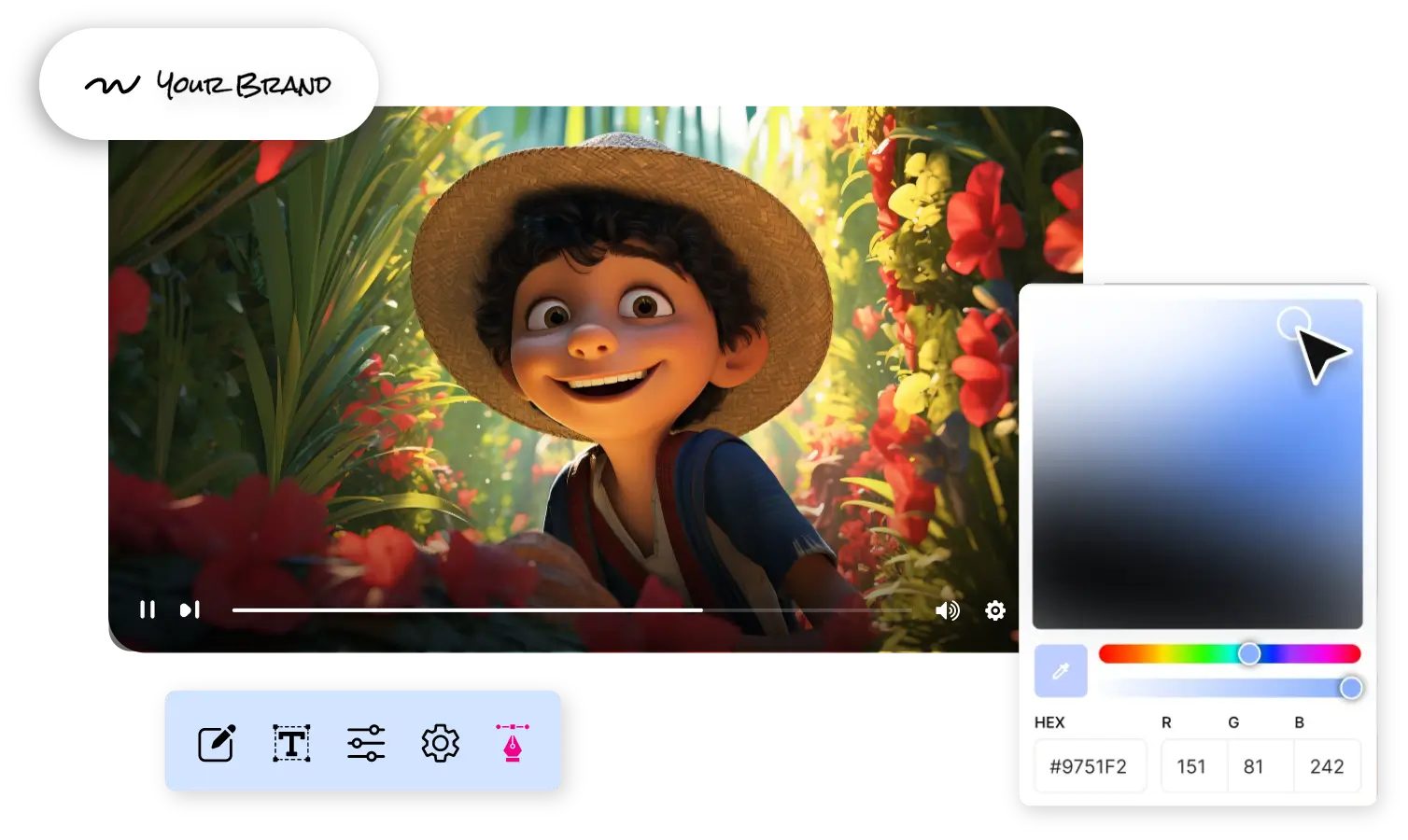Activate the eyedropper color picker
The width and height of the screenshot is (1408, 840).
coord(1062,670)
